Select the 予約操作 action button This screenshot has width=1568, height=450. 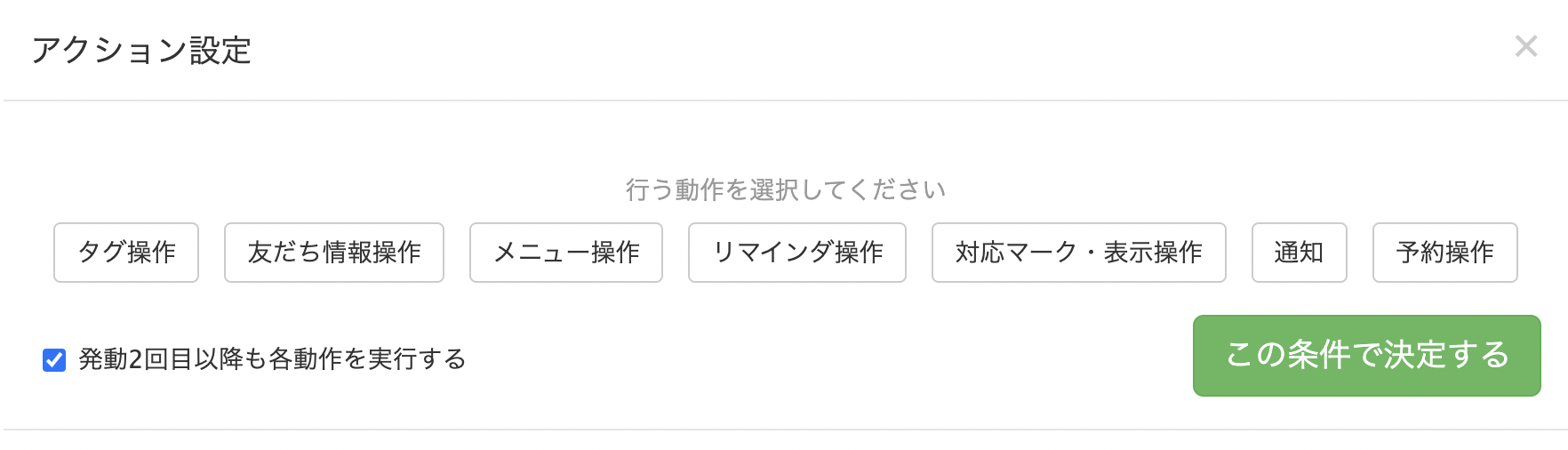(x=1445, y=253)
